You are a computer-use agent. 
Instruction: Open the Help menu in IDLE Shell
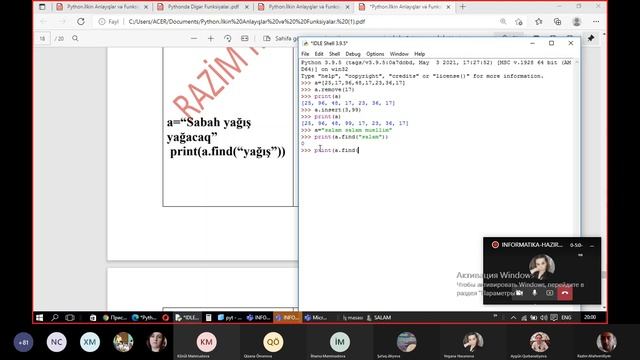[419, 54]
